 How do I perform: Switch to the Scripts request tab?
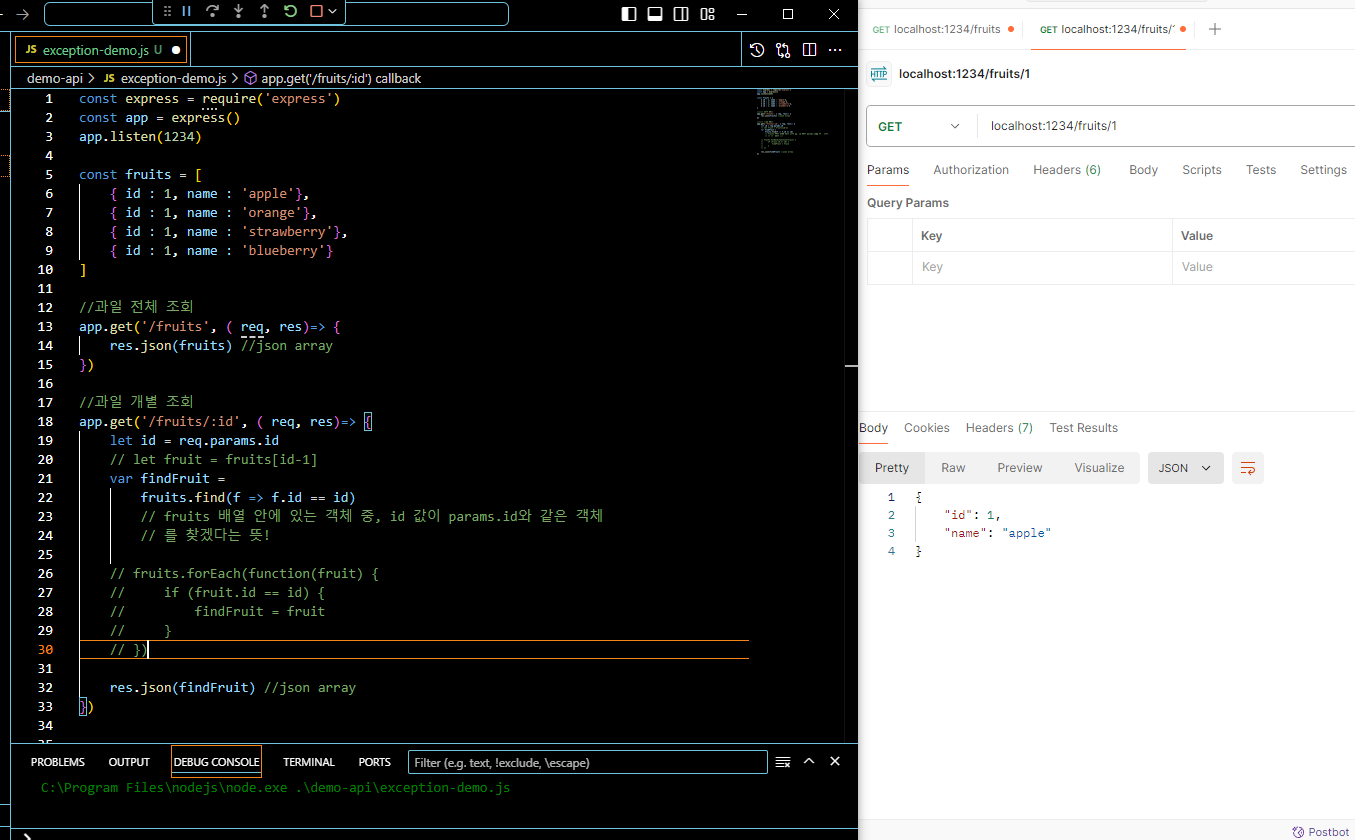[1202, 170]
